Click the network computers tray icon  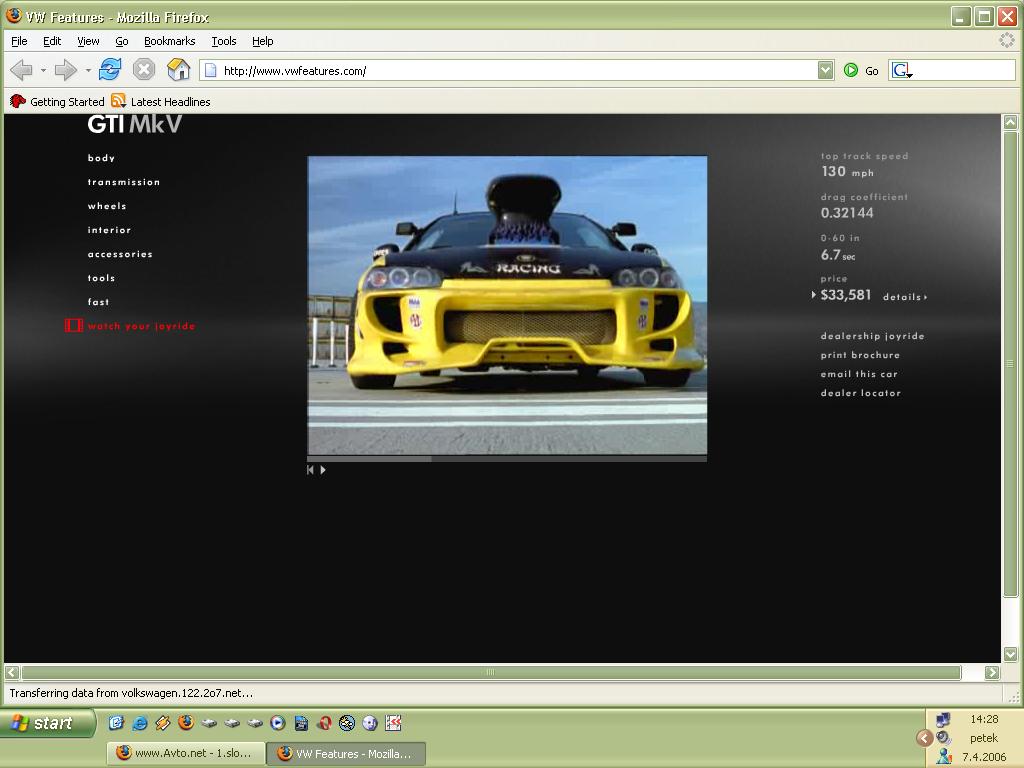coord(943,720)
